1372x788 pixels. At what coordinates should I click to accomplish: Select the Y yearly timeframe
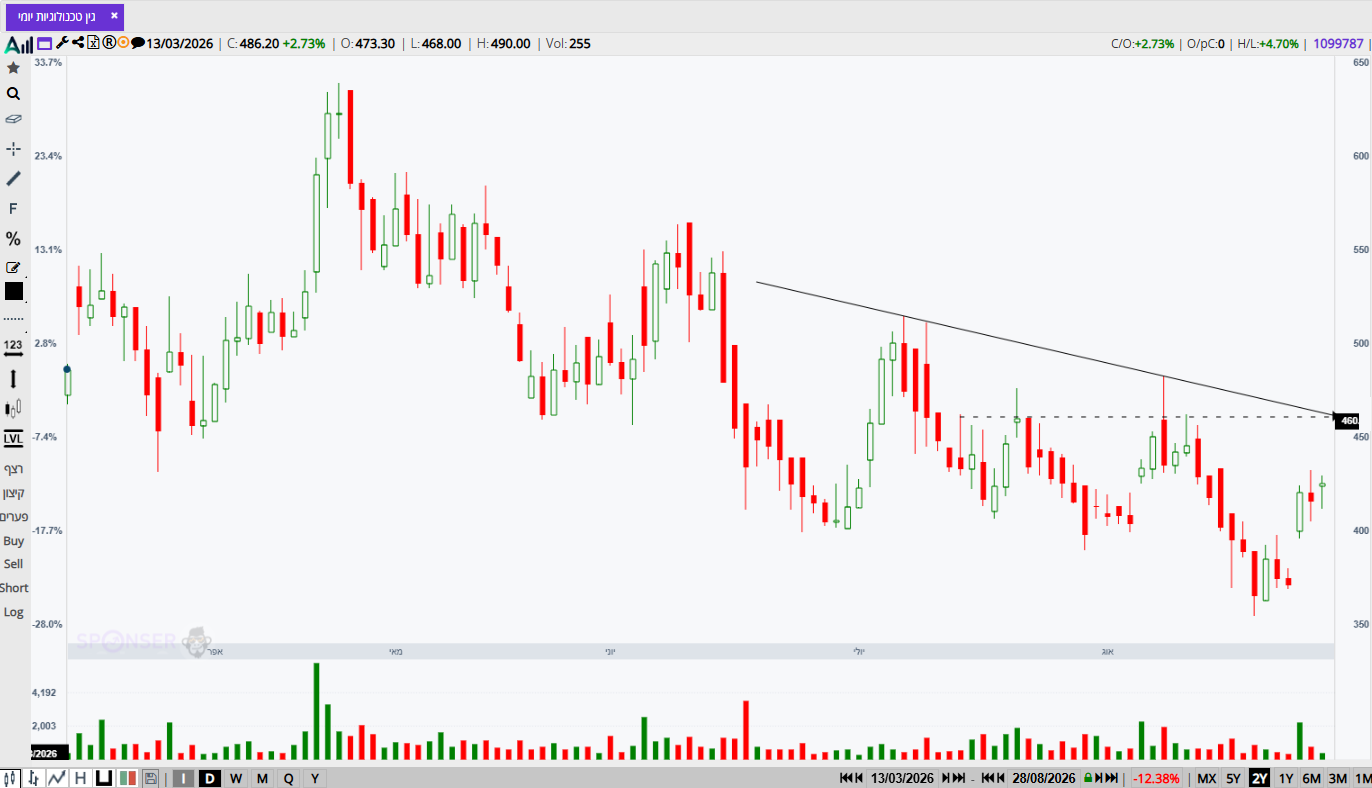[314, 778]
